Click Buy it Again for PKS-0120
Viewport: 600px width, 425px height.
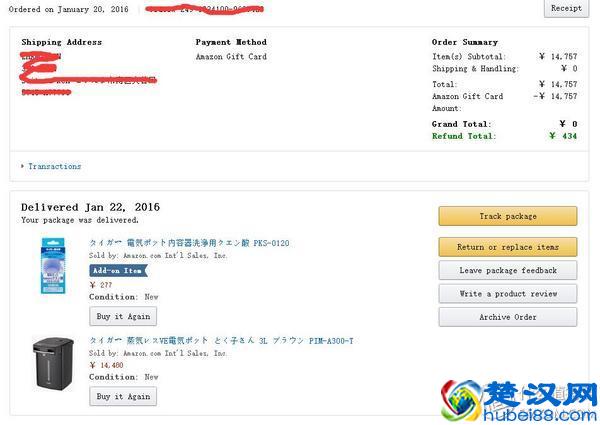click(x=123, y=316)
